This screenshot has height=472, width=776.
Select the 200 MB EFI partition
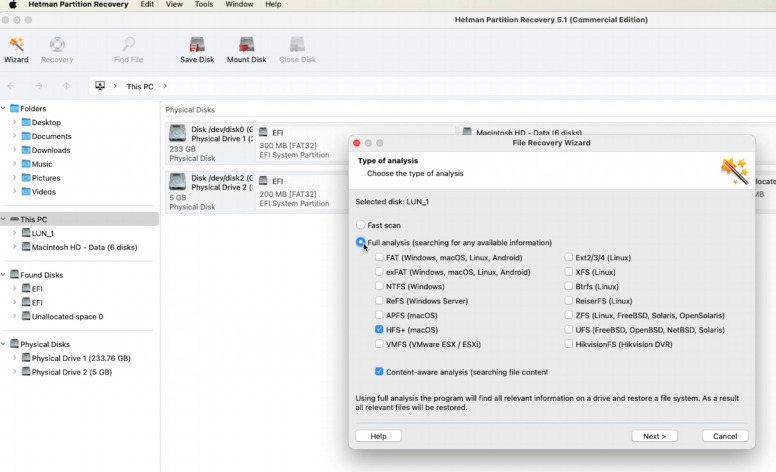pos(302,192)
